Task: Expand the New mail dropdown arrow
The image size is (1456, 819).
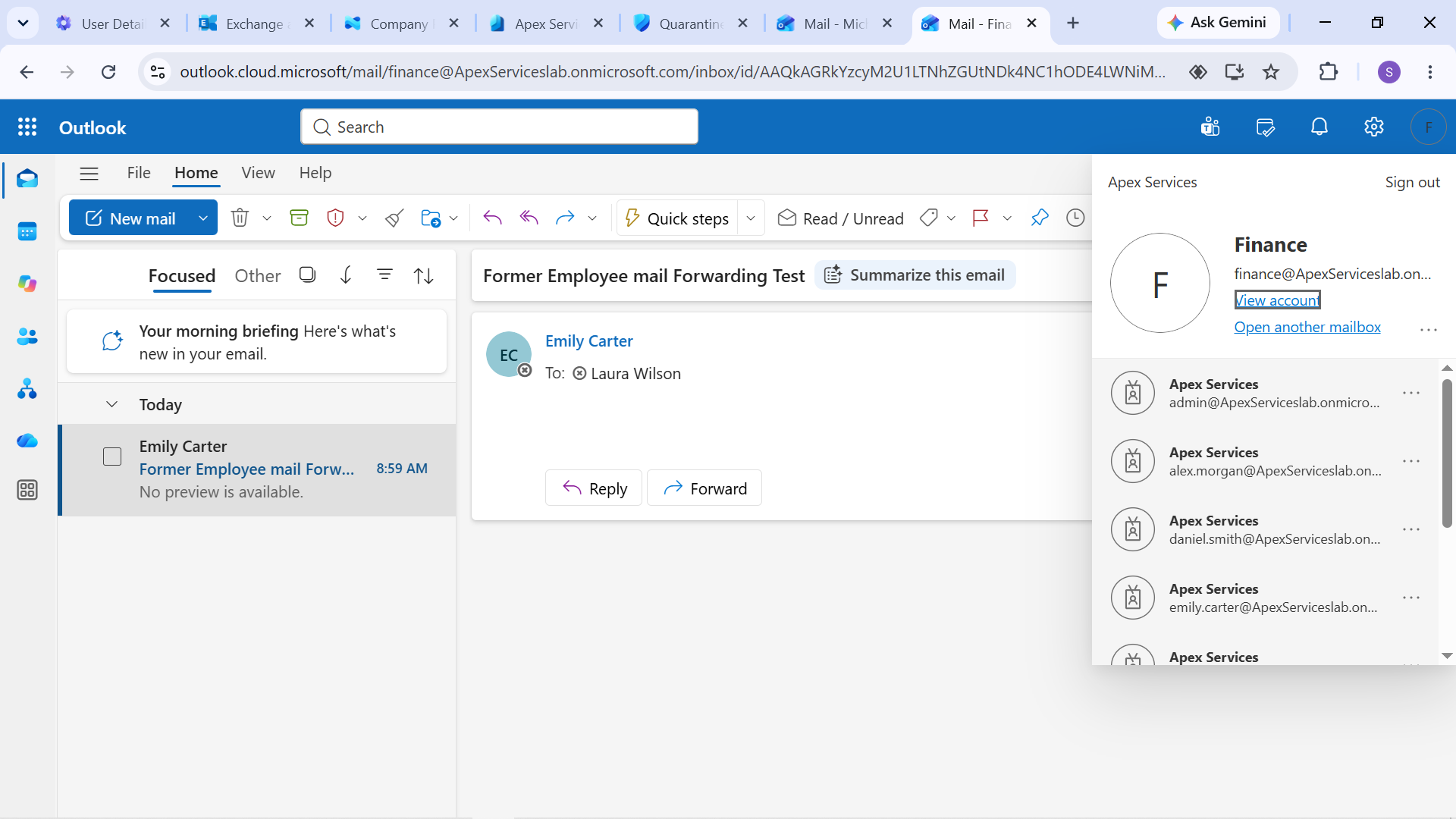Action: pos(202,218)
